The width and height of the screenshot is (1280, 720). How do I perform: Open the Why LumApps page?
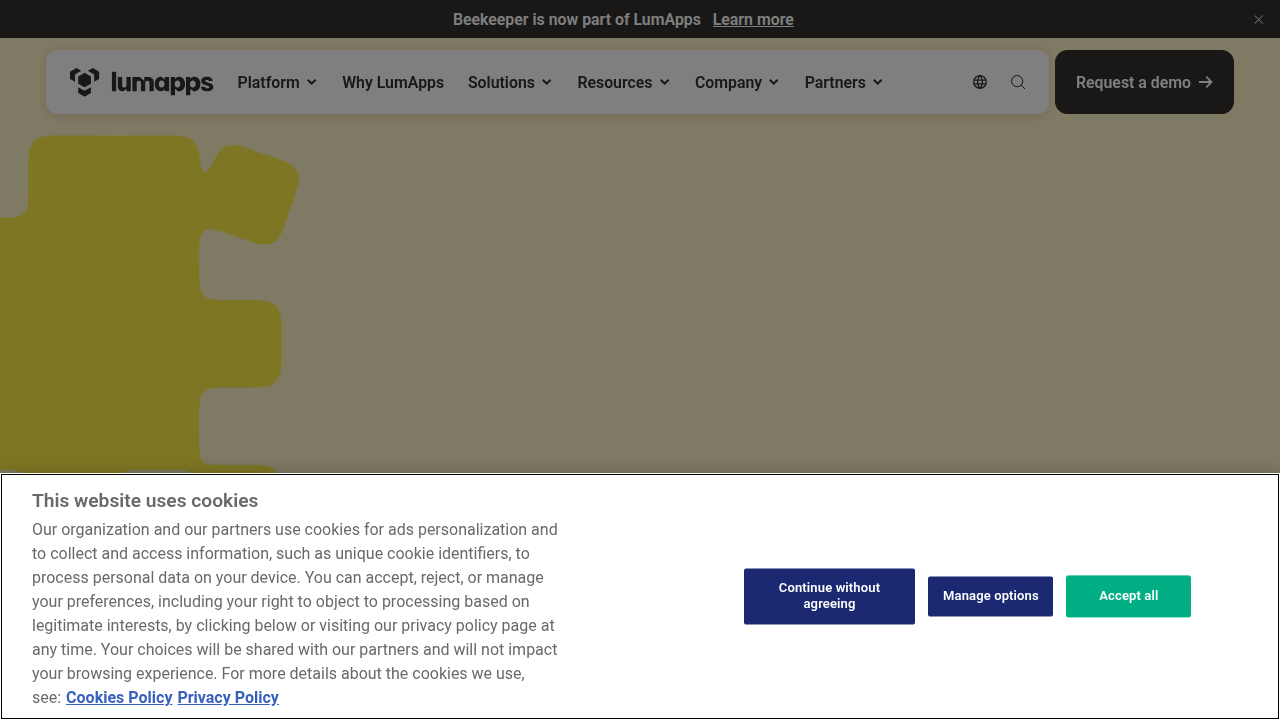pyautogui.click(x=393, y=82)
